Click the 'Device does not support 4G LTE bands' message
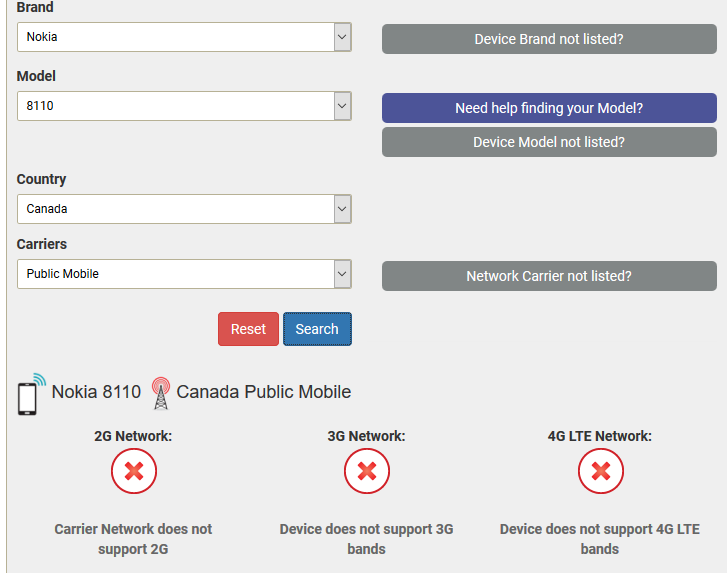The width and height of the screenshot is (727, 573). (x=600, y=539)
